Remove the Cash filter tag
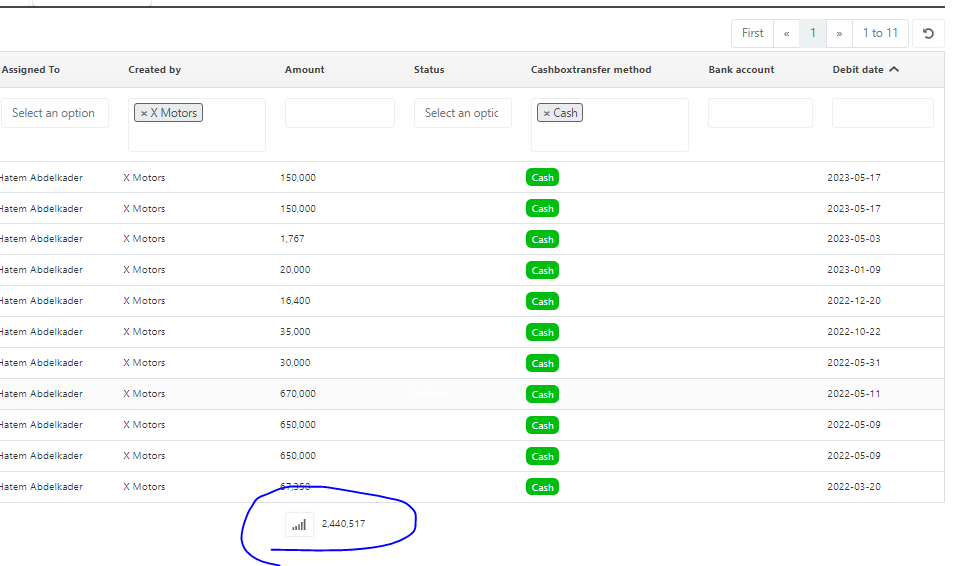The image size is (957, 566). coord(546,113)
